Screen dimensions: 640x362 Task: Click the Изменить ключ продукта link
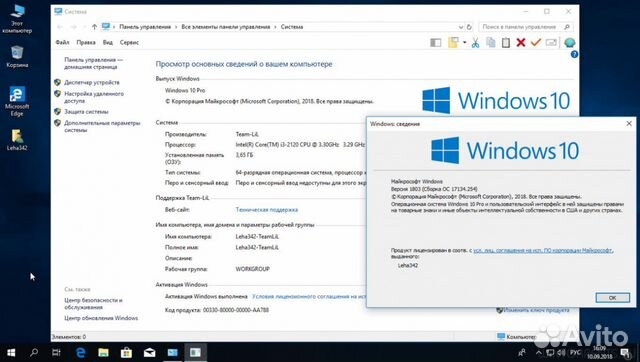536,310
